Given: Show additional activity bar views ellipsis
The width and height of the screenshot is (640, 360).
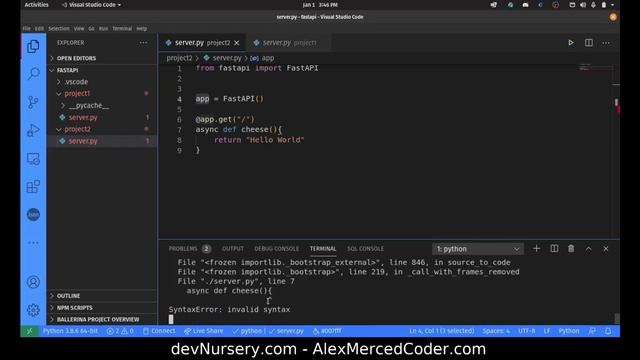Looking at the screenshot, I should tap(33, 242).
